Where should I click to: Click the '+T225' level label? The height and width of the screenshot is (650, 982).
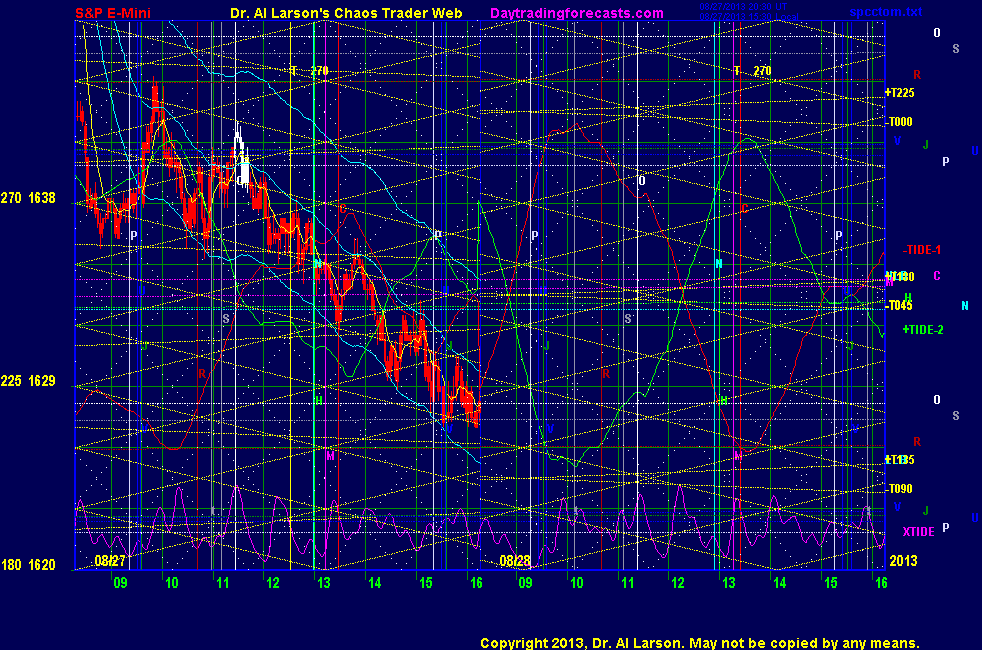[899, 93]
